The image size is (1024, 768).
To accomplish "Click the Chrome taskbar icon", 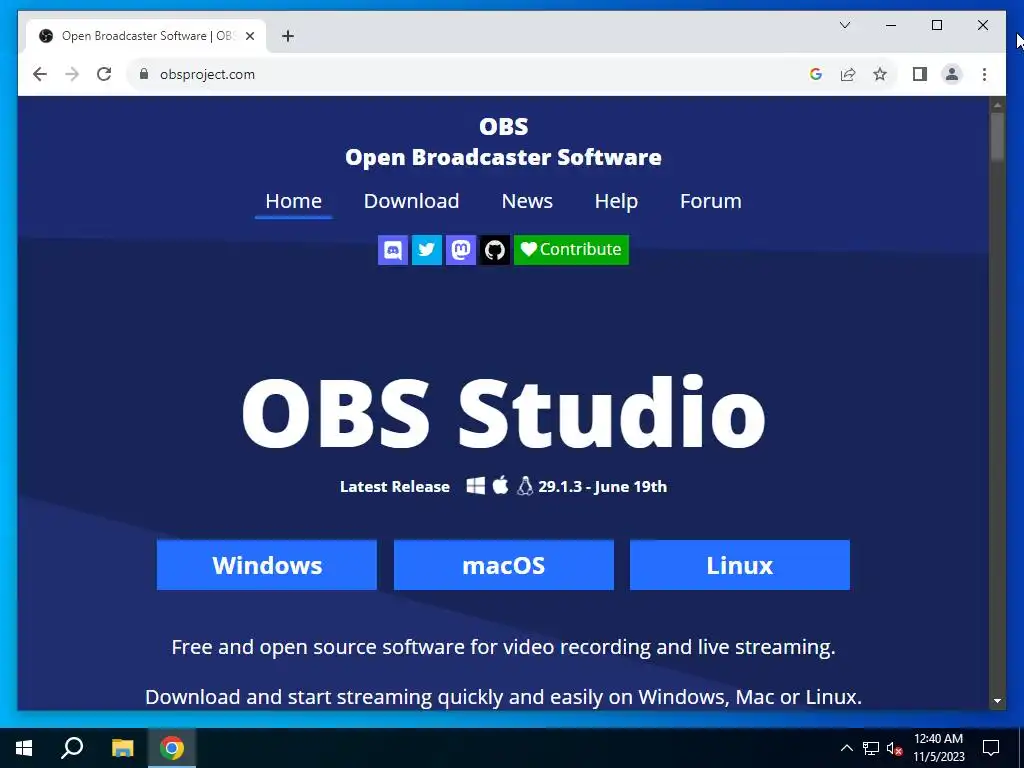I will 172,748.
